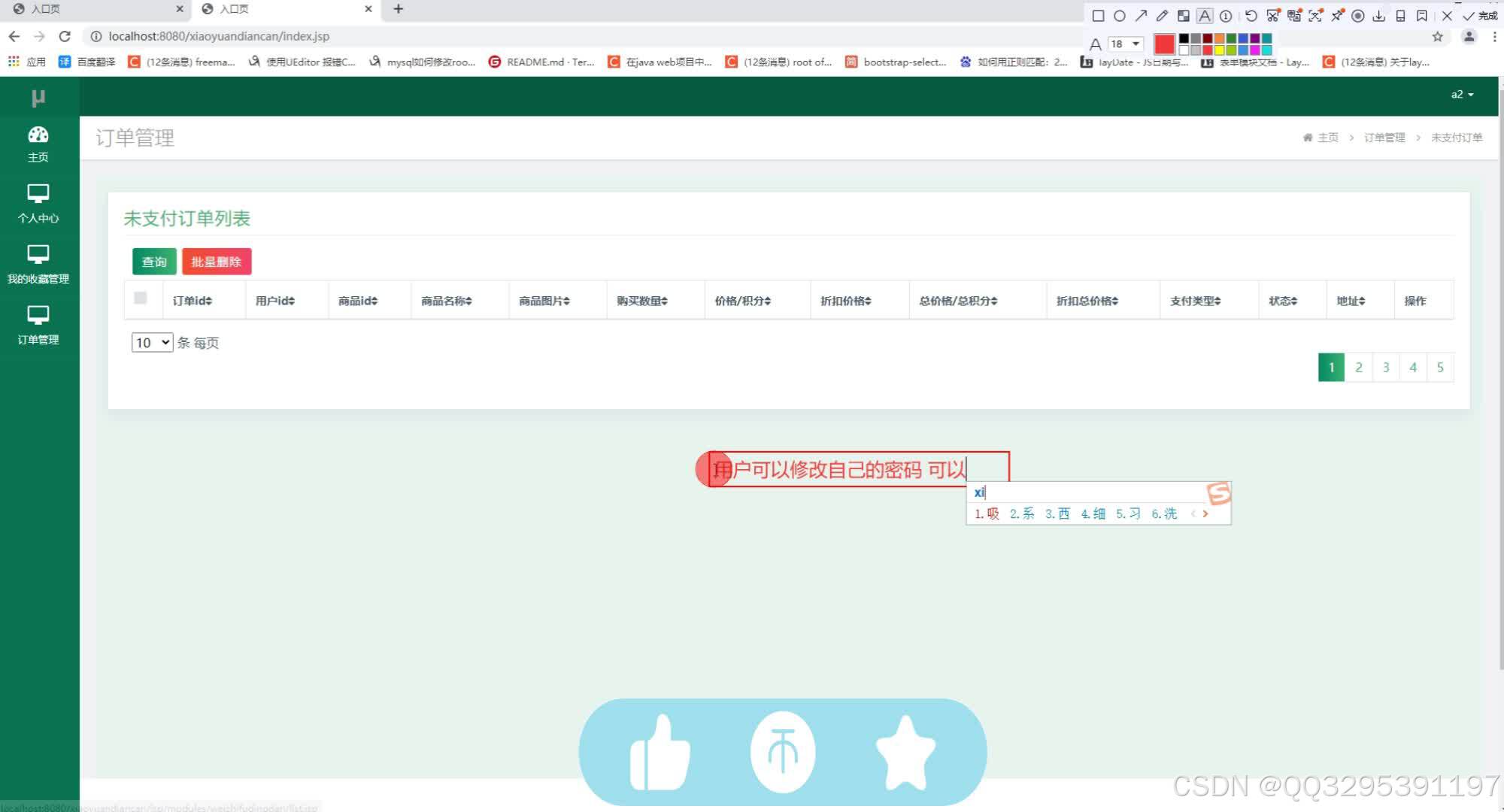Bookmark this page with the star icon

(1438, 36)
